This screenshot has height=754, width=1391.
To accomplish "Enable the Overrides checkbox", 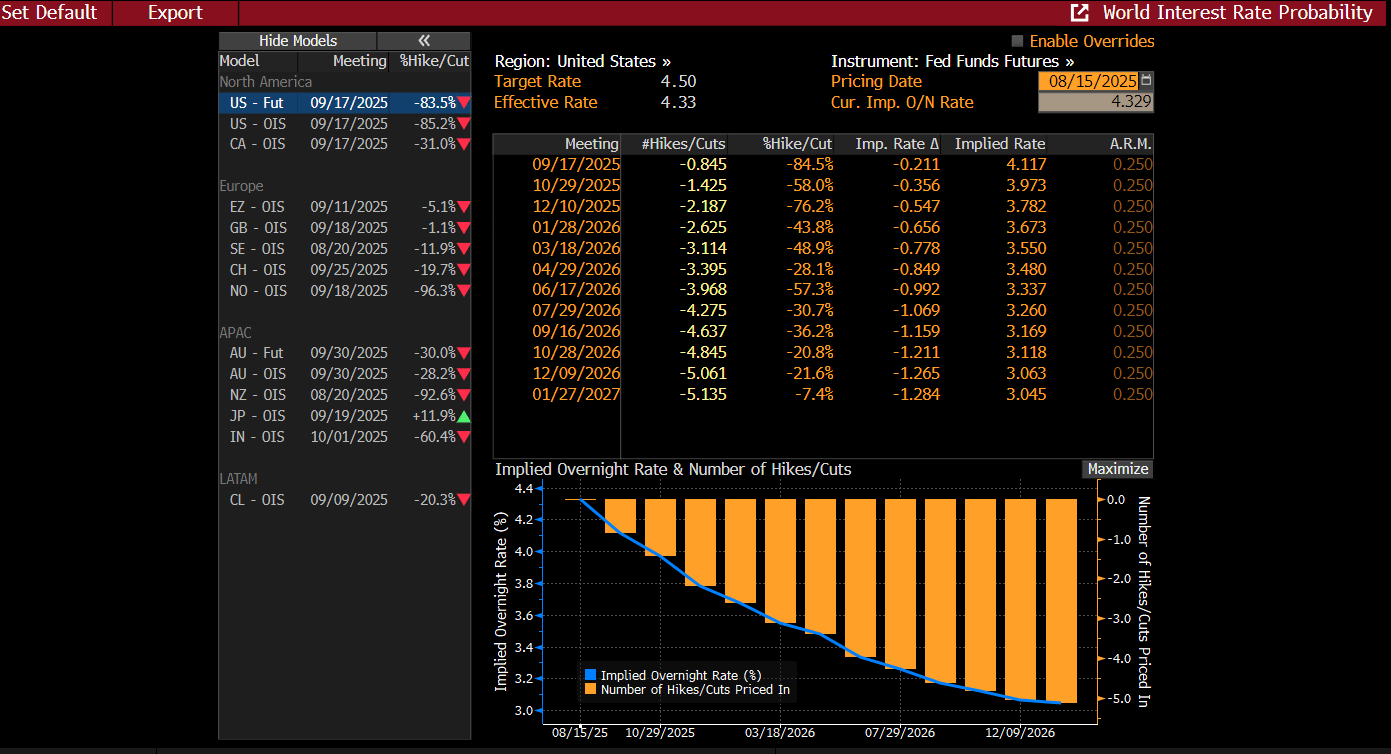I will coord(1018,41).
